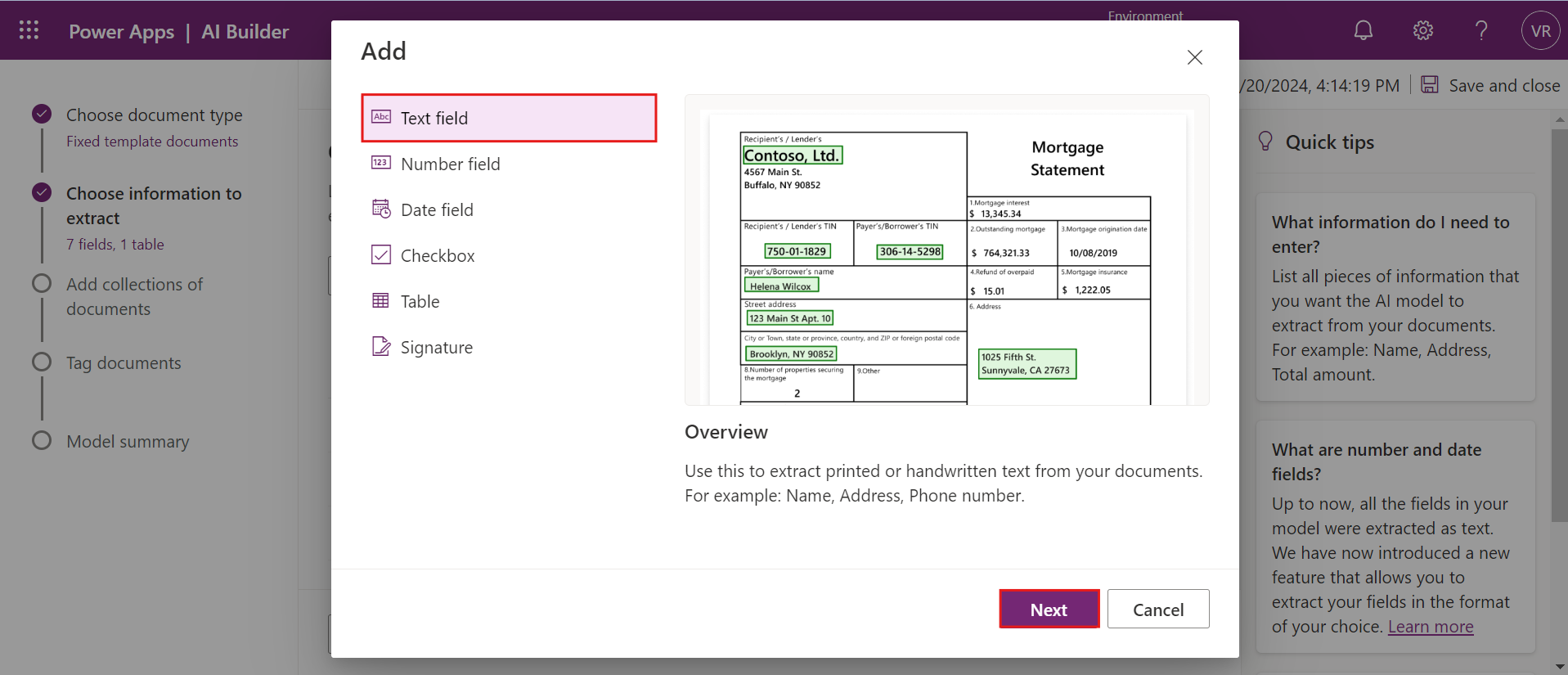Choose Table field type
This screenshot has height=675, width=1568.
pos(420,301)
